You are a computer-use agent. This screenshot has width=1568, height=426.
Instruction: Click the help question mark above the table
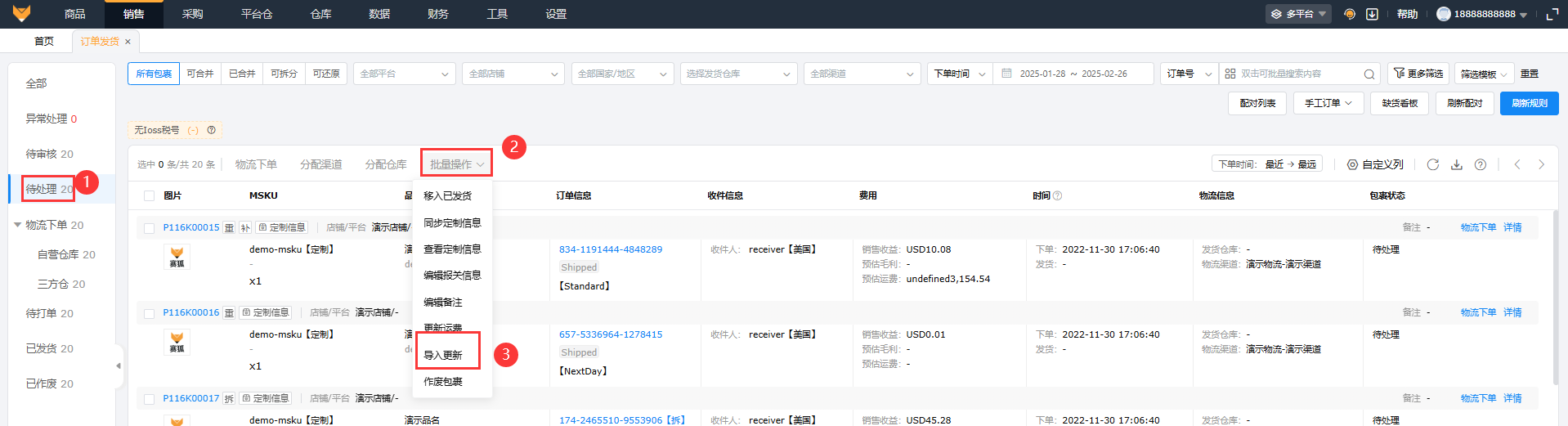pyautogui.click(x=1480, y=164)
